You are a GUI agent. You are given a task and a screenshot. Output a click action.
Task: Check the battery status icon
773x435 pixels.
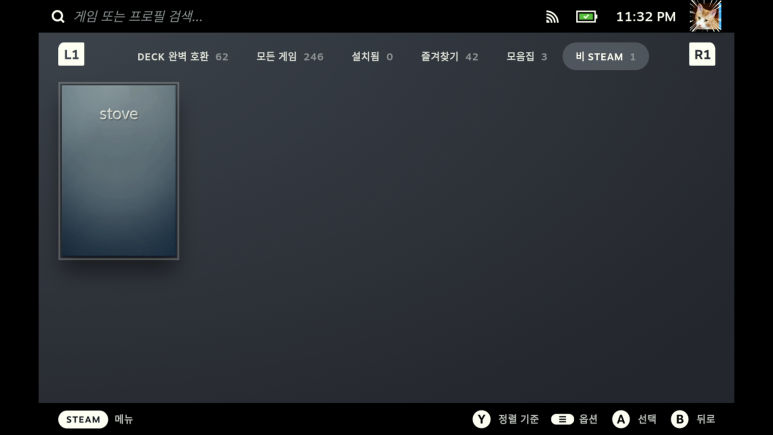coord(586,17)
